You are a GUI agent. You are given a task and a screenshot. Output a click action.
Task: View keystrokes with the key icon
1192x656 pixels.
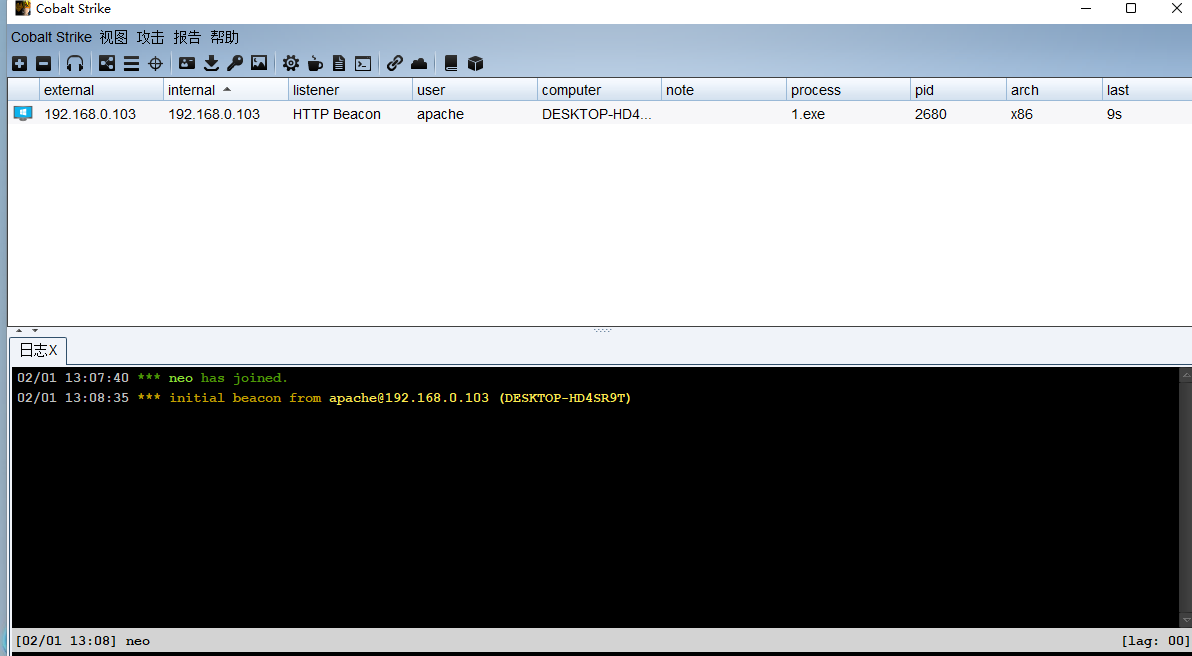tap(235, 64)
